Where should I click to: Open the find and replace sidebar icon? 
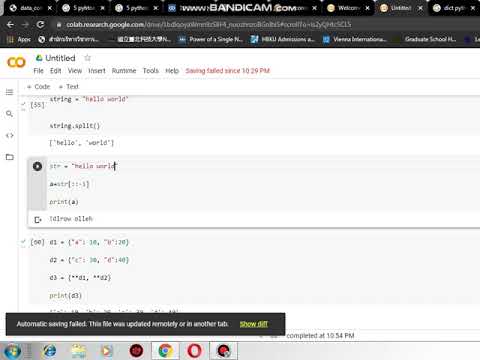coord(9,114)
